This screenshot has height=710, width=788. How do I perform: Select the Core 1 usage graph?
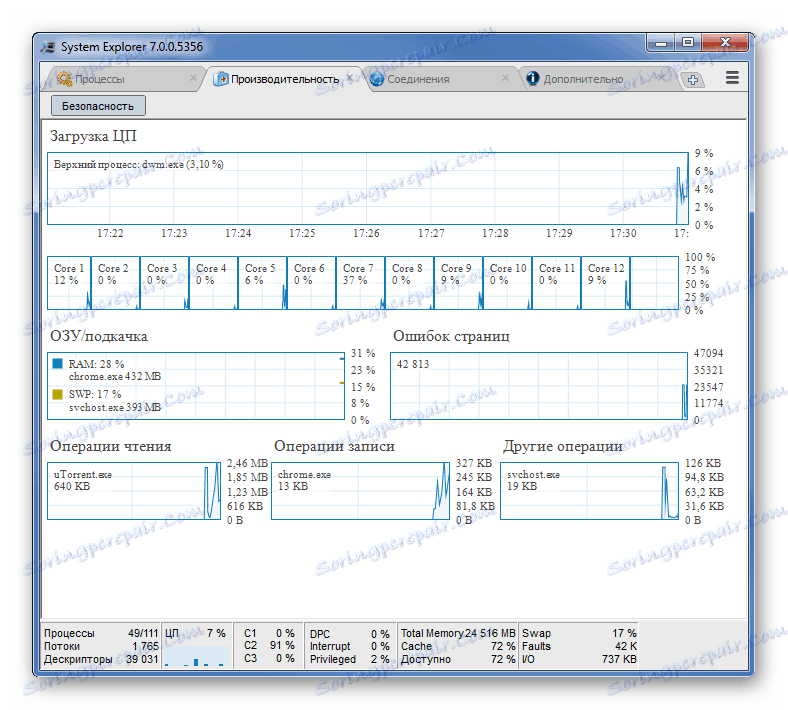coord(69,283)
